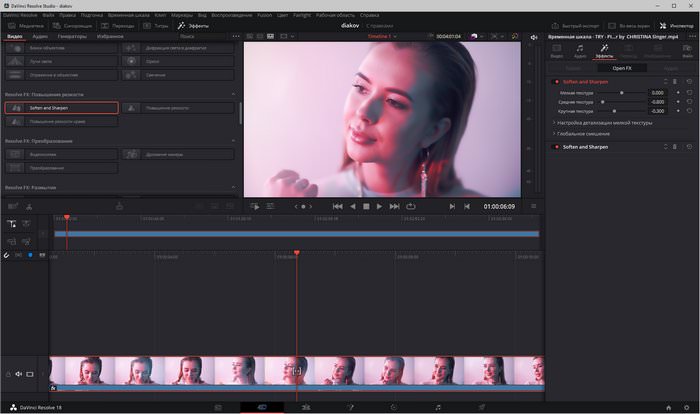Open the Fairlight menu

(x=302, y=15)
